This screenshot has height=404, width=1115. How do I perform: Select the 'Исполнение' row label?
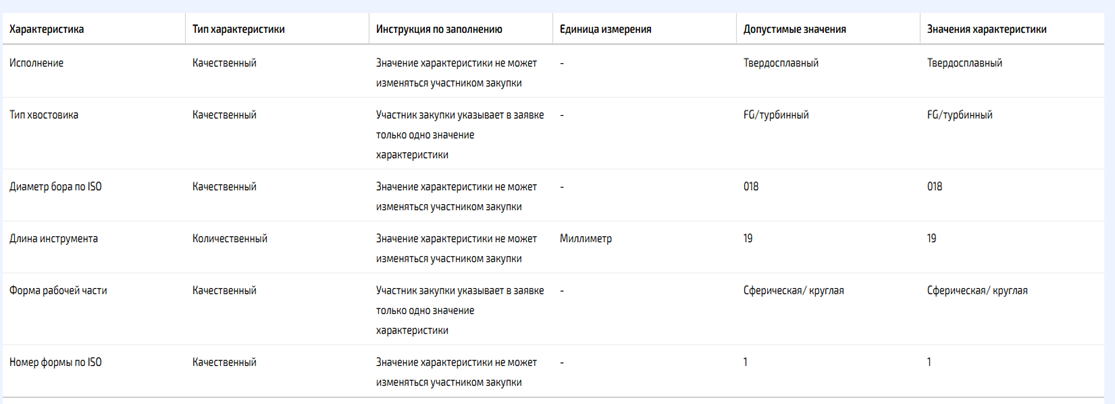[36, 63]
